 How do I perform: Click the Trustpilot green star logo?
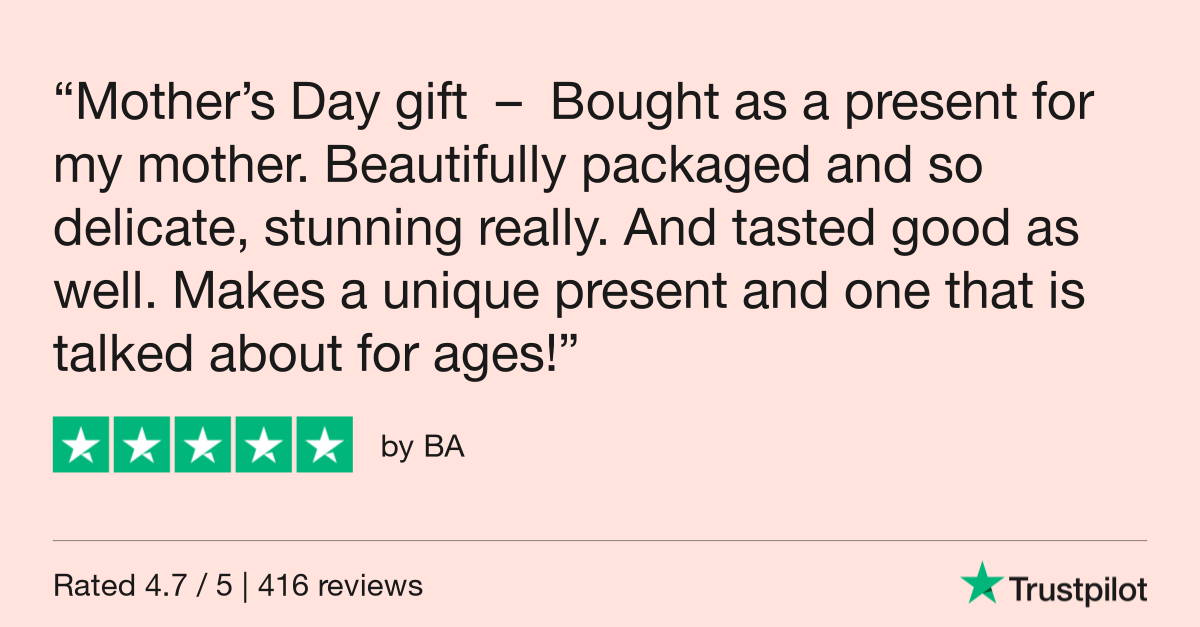coord(981,583)
